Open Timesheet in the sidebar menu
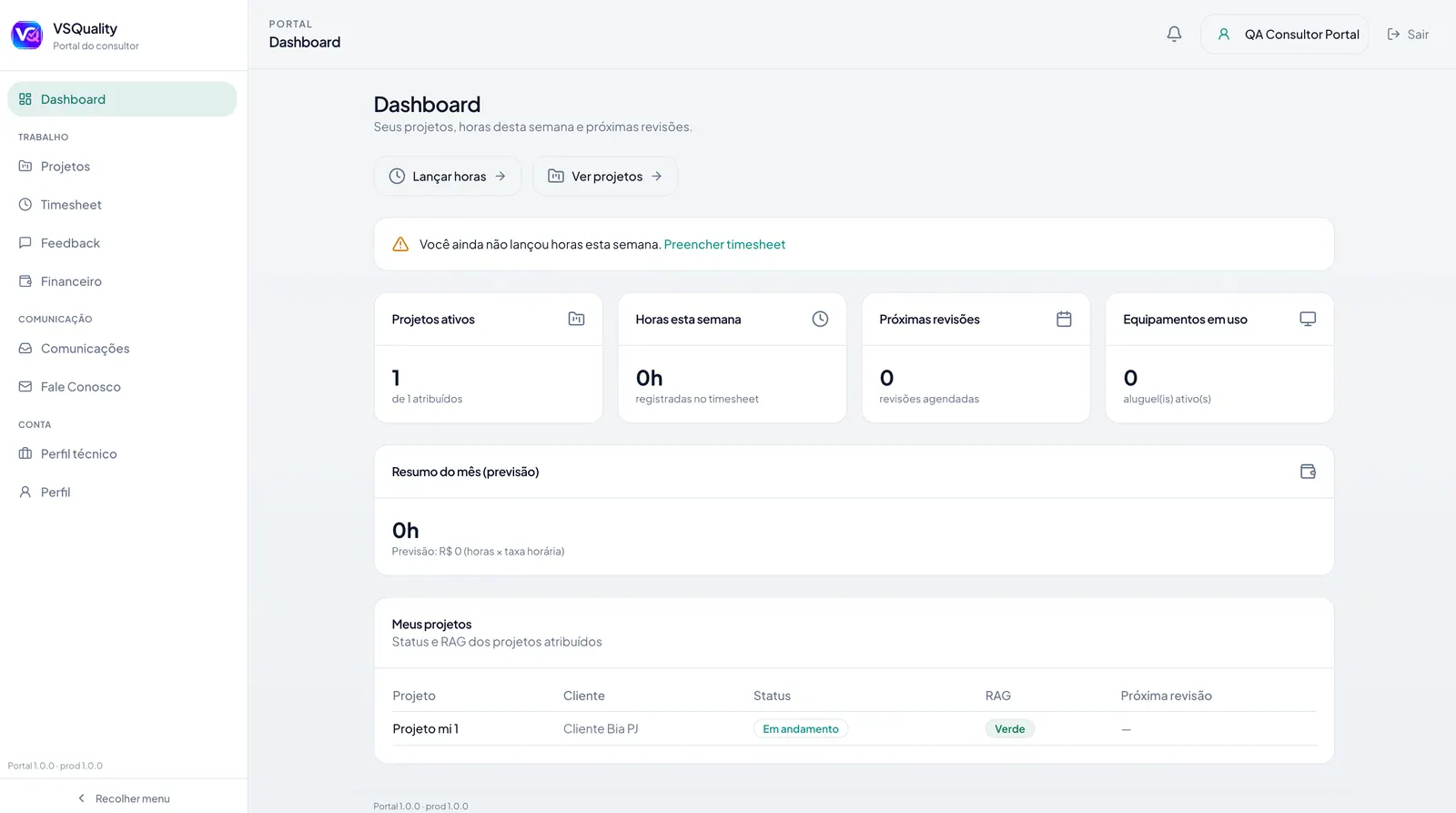 [122, 205]
